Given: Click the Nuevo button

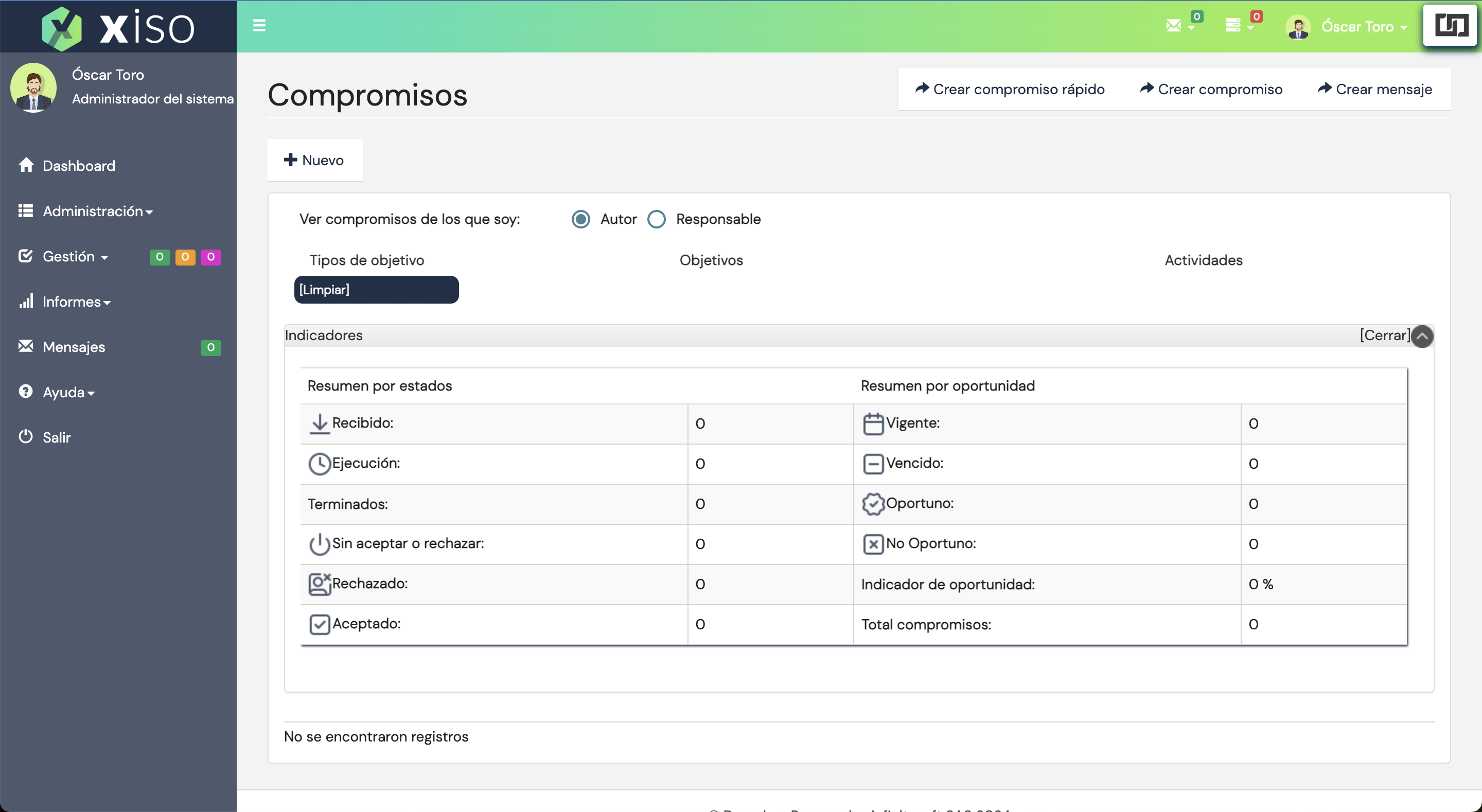Looking at the screenshot, I should pos(315,160).
